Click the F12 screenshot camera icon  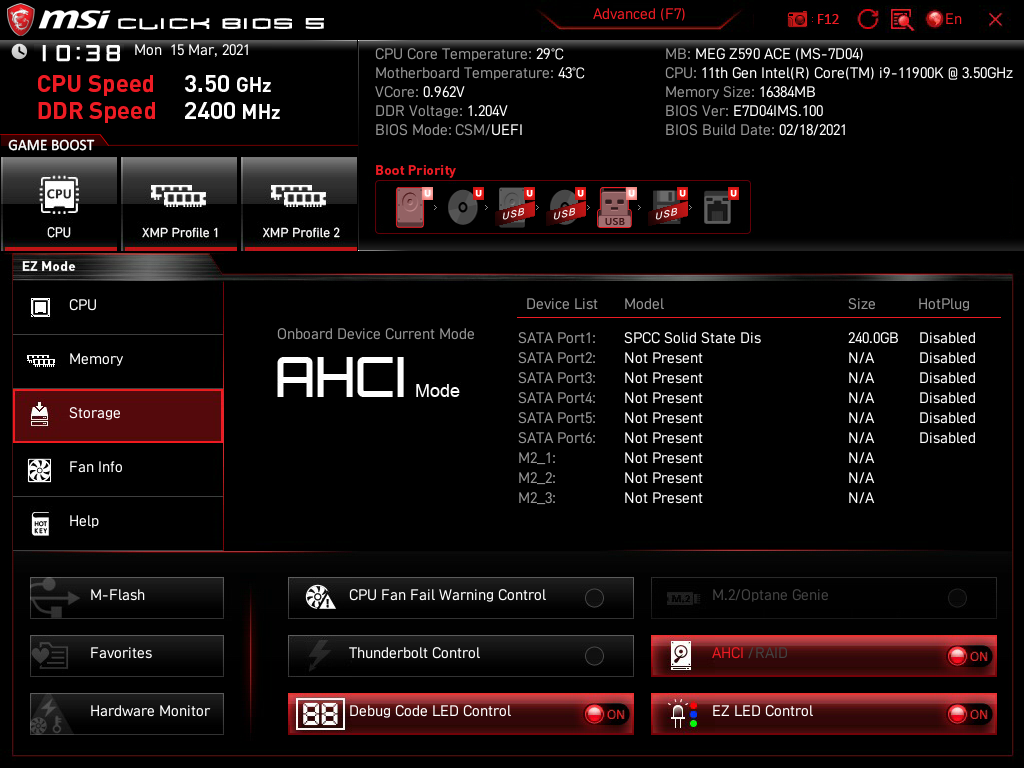(797, 20)
